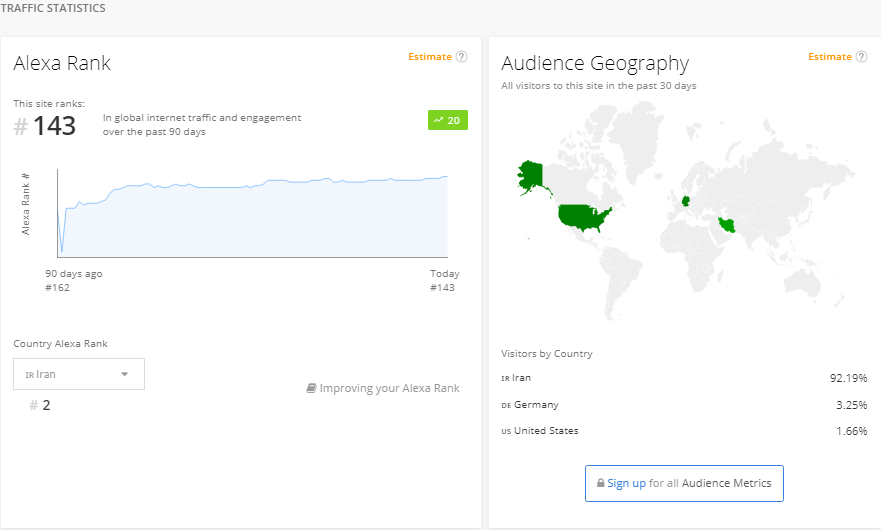This screenshot has width=881, height=530.
Task: Select Alaska on the world map
Action: pyautogui.click(x=530, y=175)
